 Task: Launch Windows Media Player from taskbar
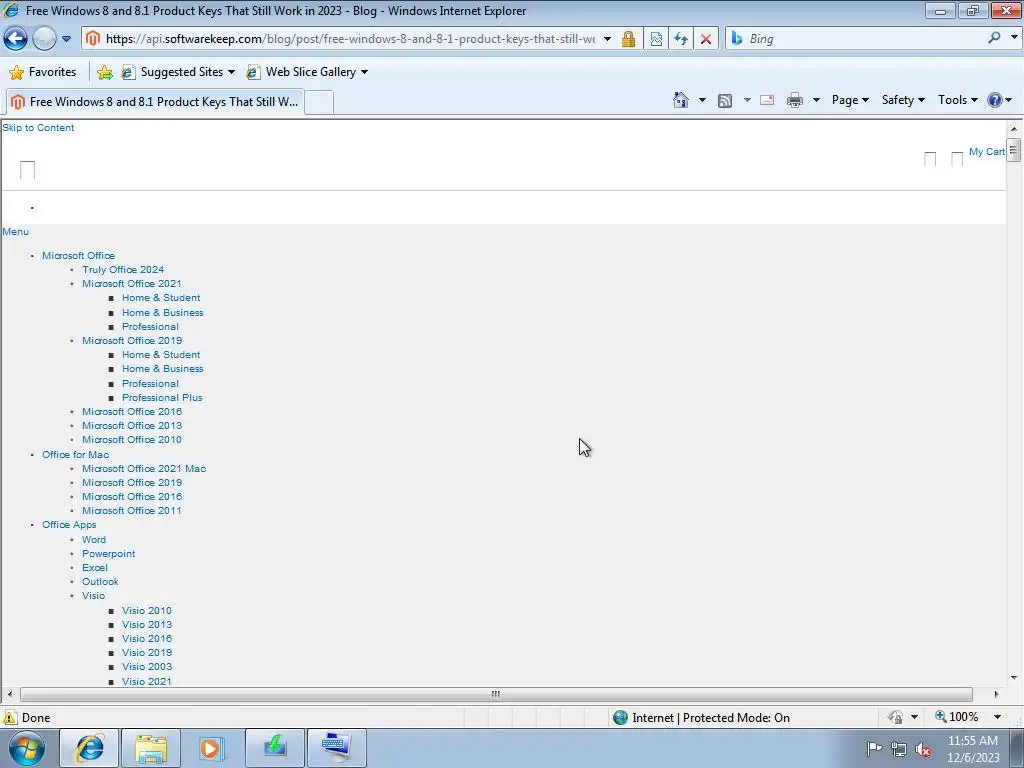pos(212,748)
